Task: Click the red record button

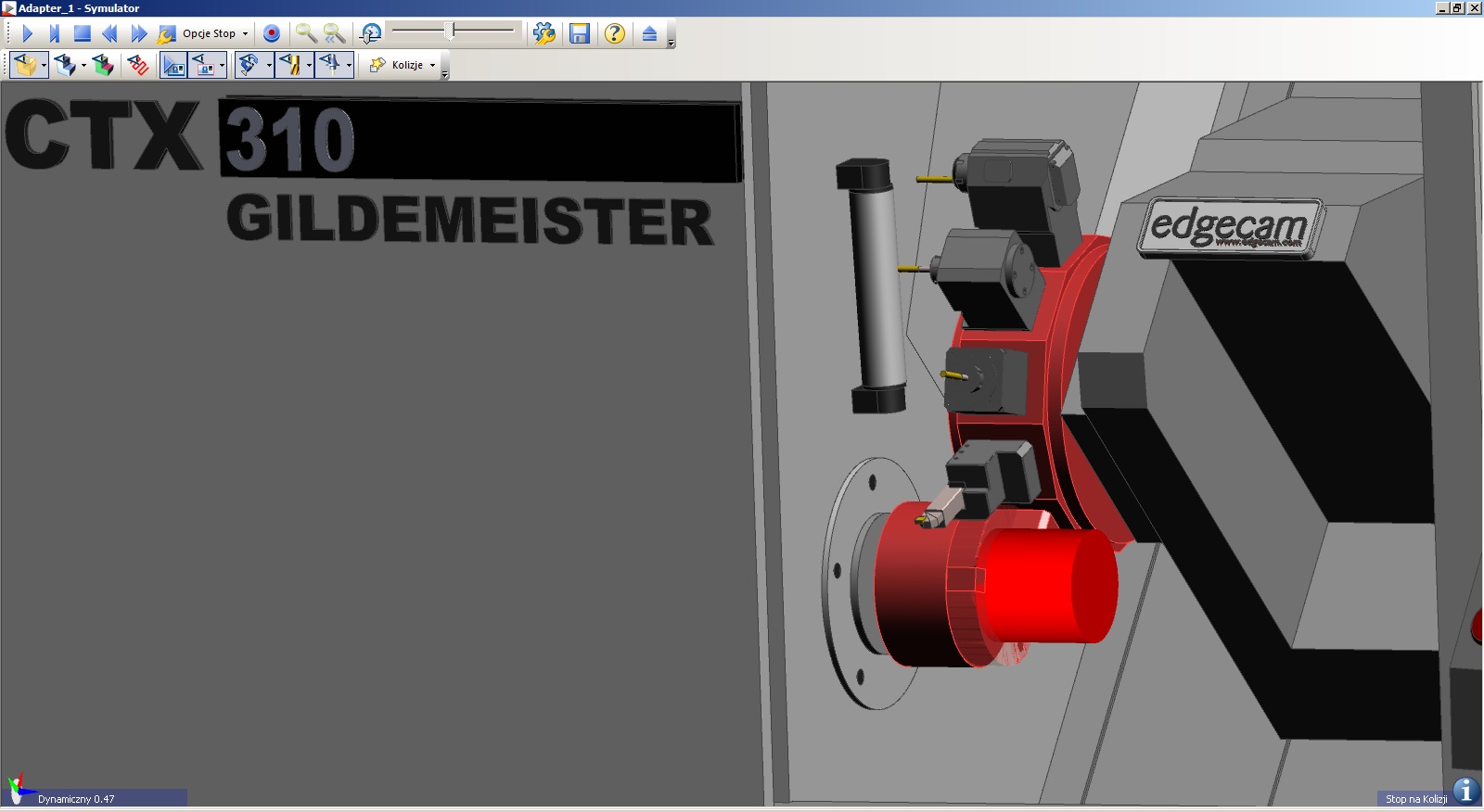Action: point(272,34)
